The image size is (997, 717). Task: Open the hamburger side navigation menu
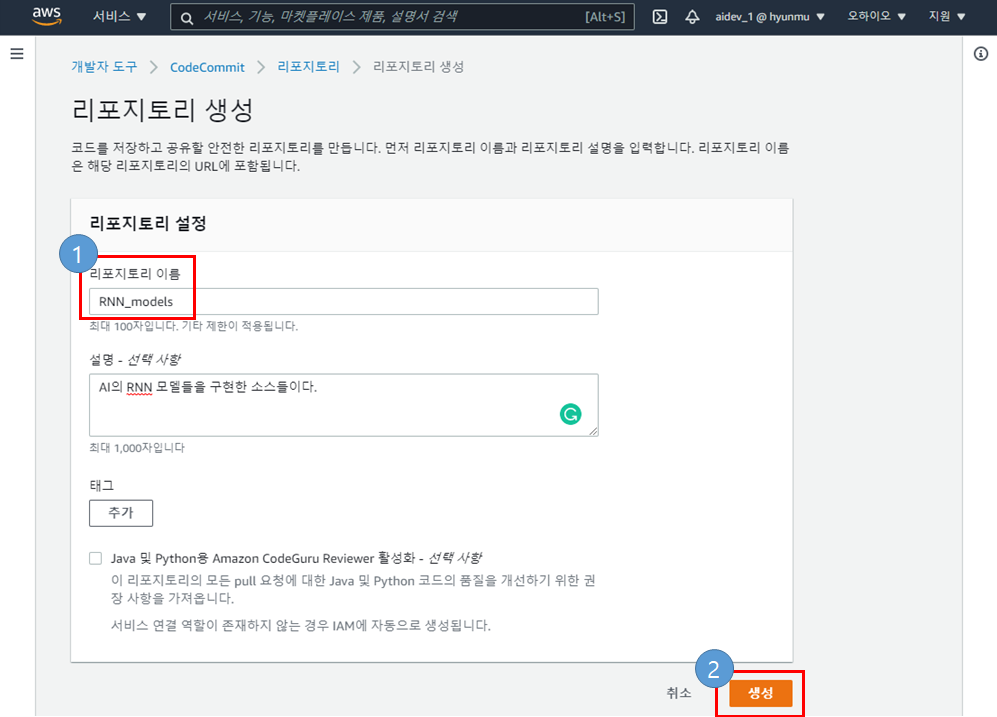click(17, 53)
